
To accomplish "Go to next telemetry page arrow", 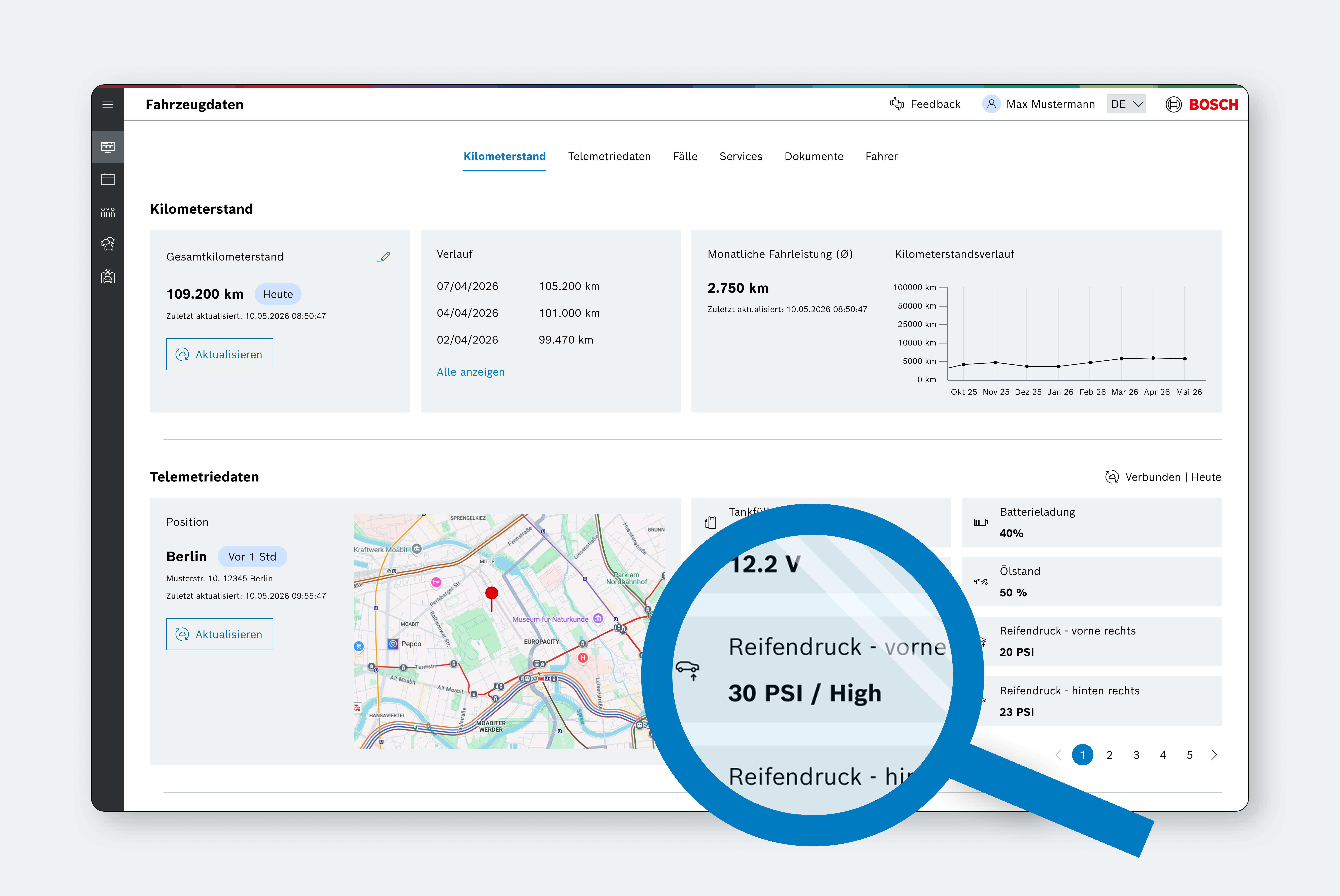I will 1214,755.
